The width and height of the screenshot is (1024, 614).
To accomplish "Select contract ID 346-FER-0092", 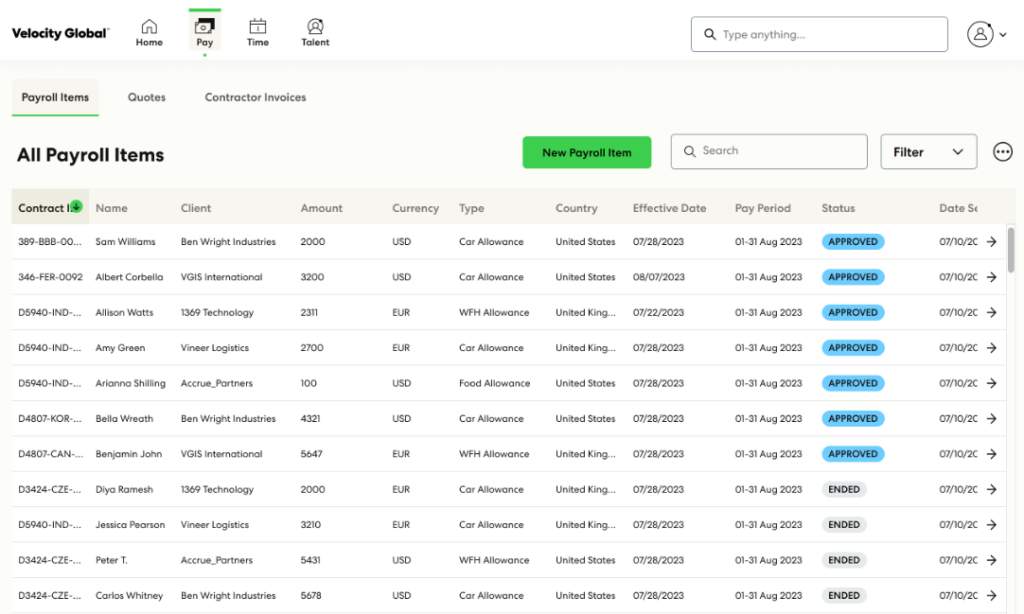I will tap(50, 277).
